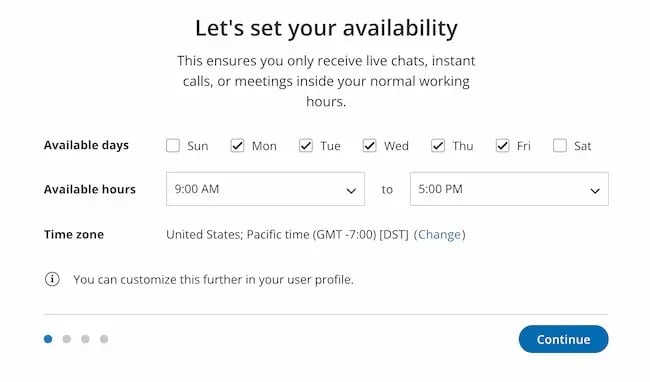Click chevron arrow of start time selector
This screenshot has width=650, height=382.
tap(351, 191)
